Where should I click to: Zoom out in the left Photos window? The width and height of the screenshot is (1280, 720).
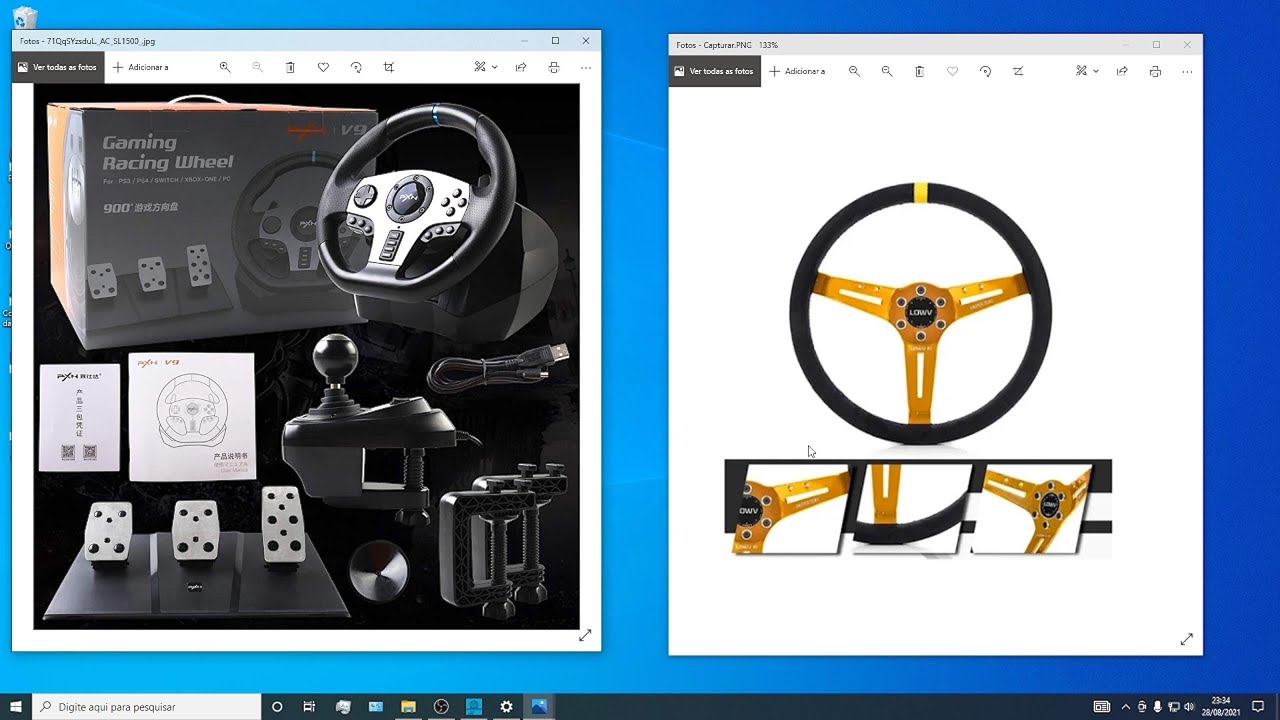coord(257,67)
